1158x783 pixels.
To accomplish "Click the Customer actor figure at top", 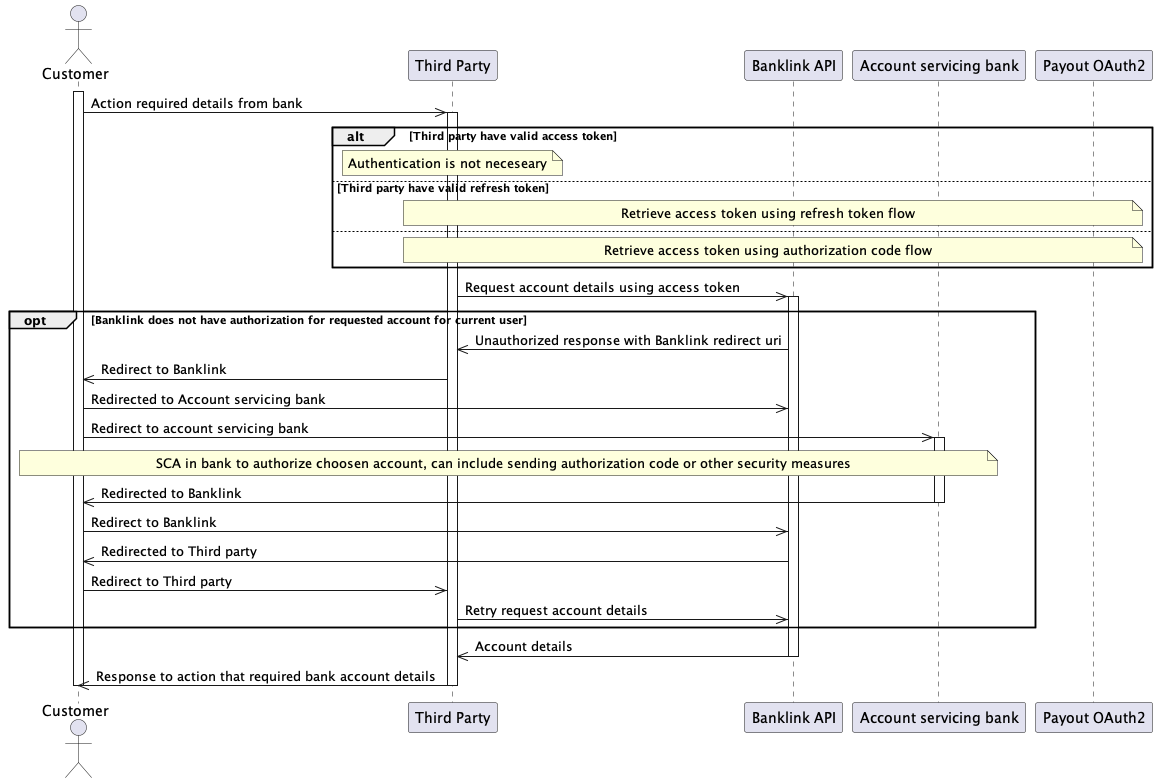I will pos(78,34).
